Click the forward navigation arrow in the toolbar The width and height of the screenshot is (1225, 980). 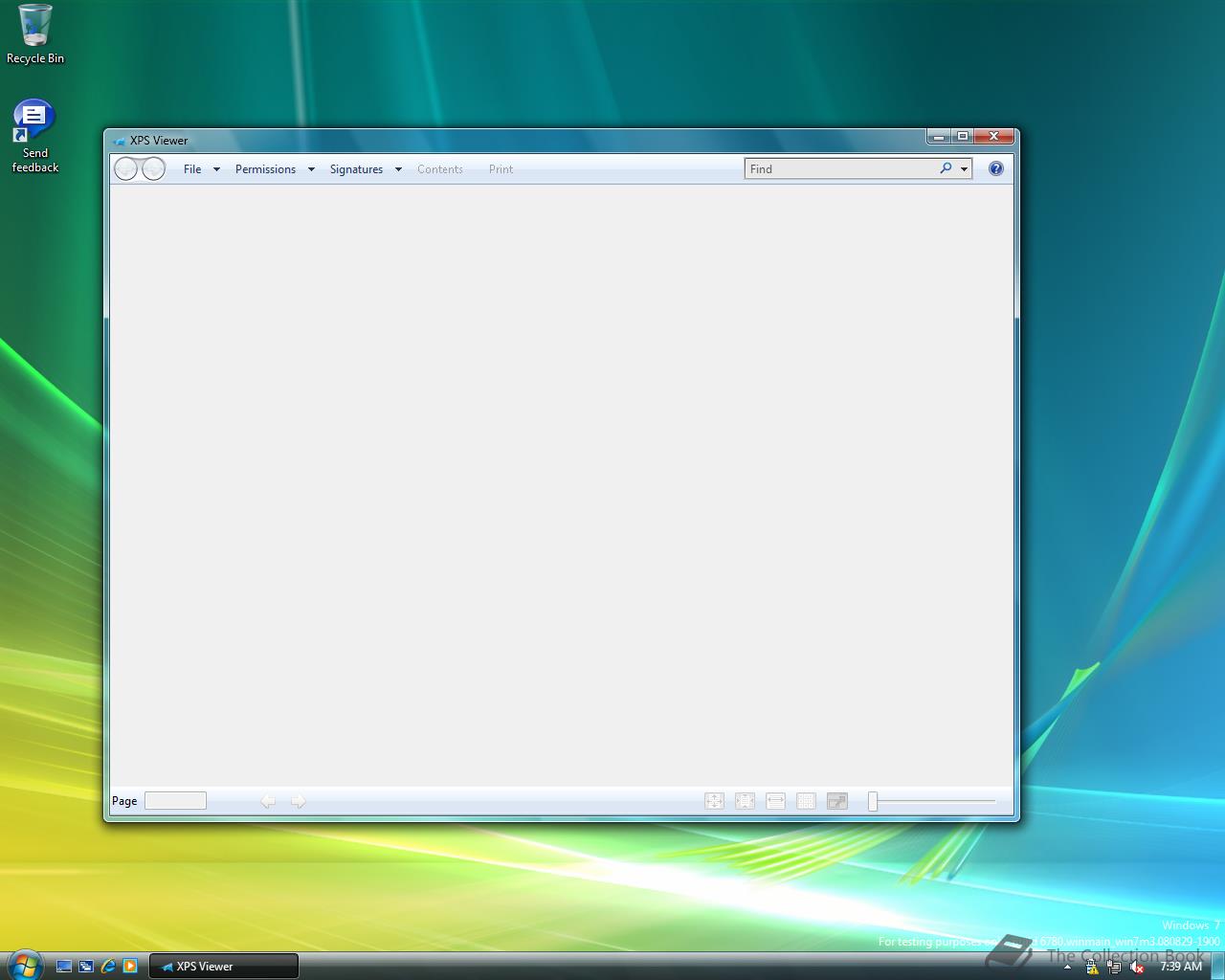(x=153, y=169)
